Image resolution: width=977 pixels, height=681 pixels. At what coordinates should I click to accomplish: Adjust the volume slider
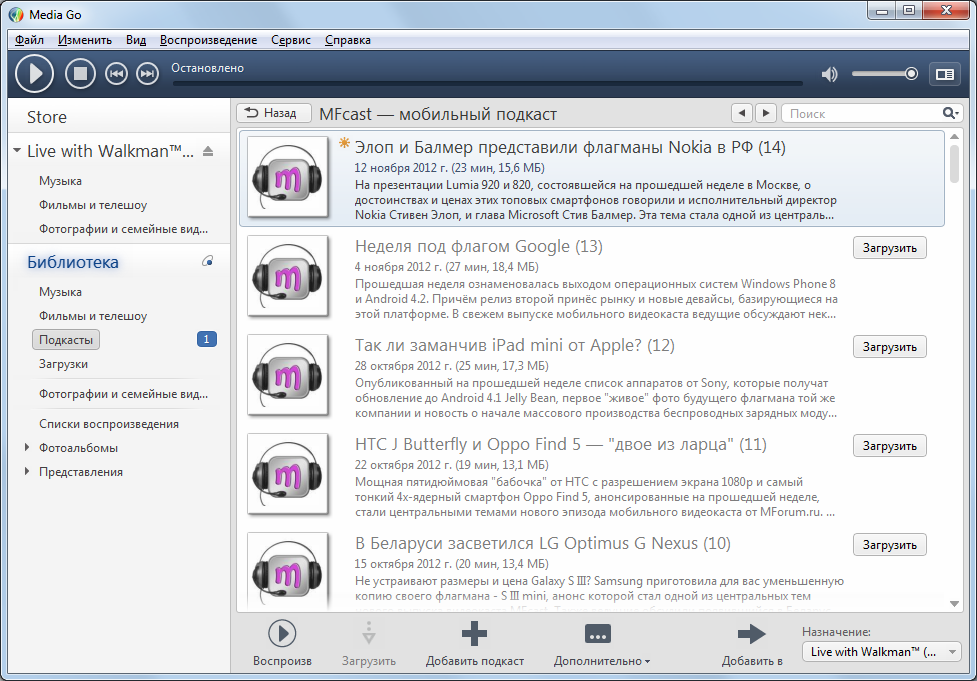(884, 74)
